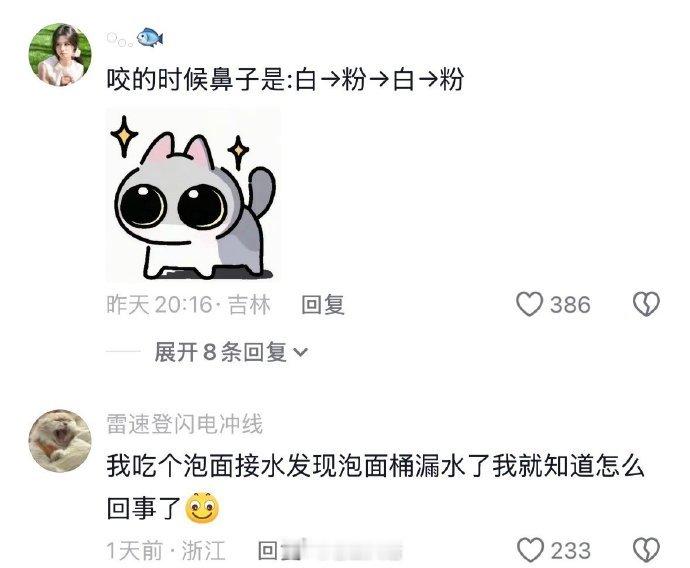Dislike the first comment using broken heart
The image size is (690, 568).
[646, 304]
